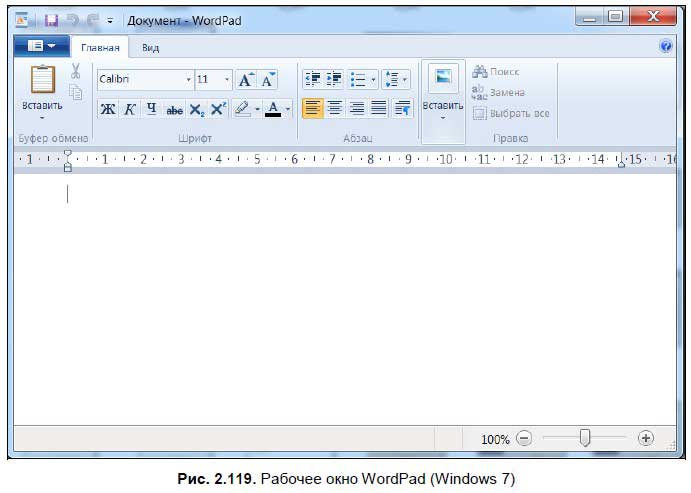This screenshot has height=493, width=691.
Task: Click Замена to replace text
Action: pos(498,93)
